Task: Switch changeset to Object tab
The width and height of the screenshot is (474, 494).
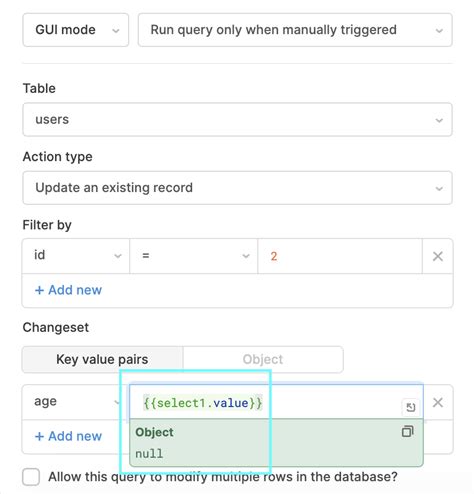Action: click(263, 359)
